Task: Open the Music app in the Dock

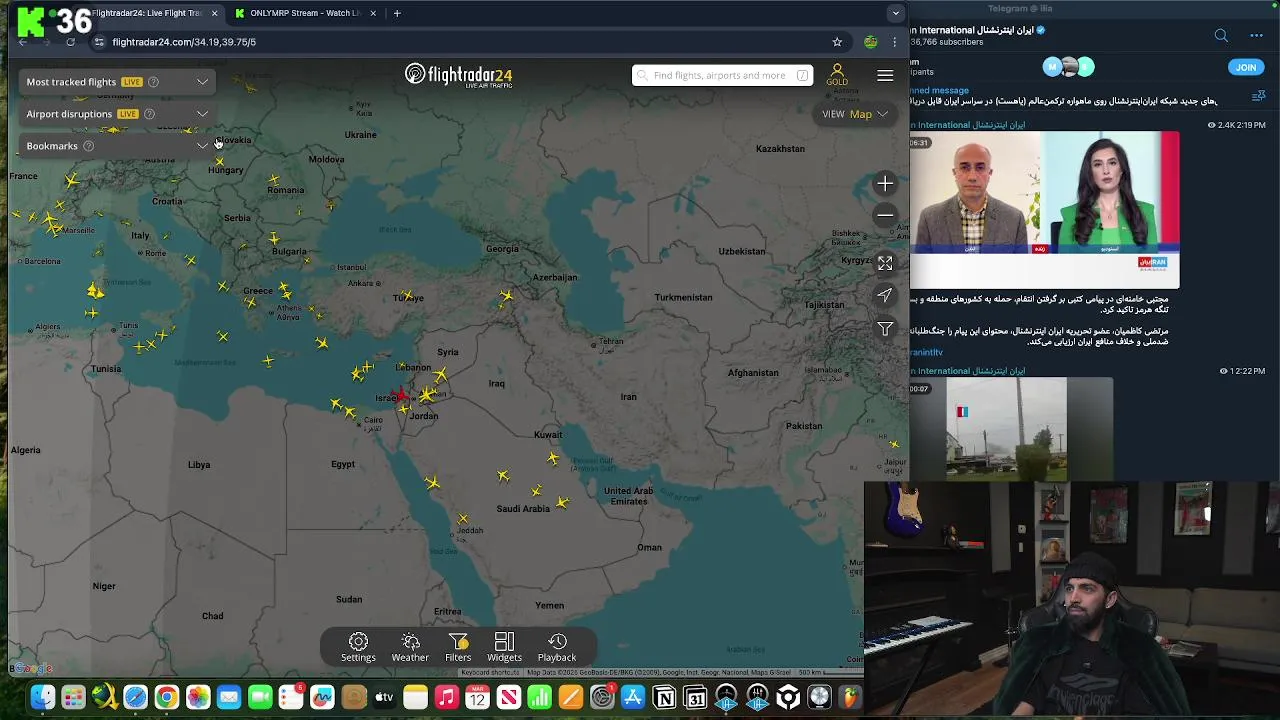Action: [447, 697]
